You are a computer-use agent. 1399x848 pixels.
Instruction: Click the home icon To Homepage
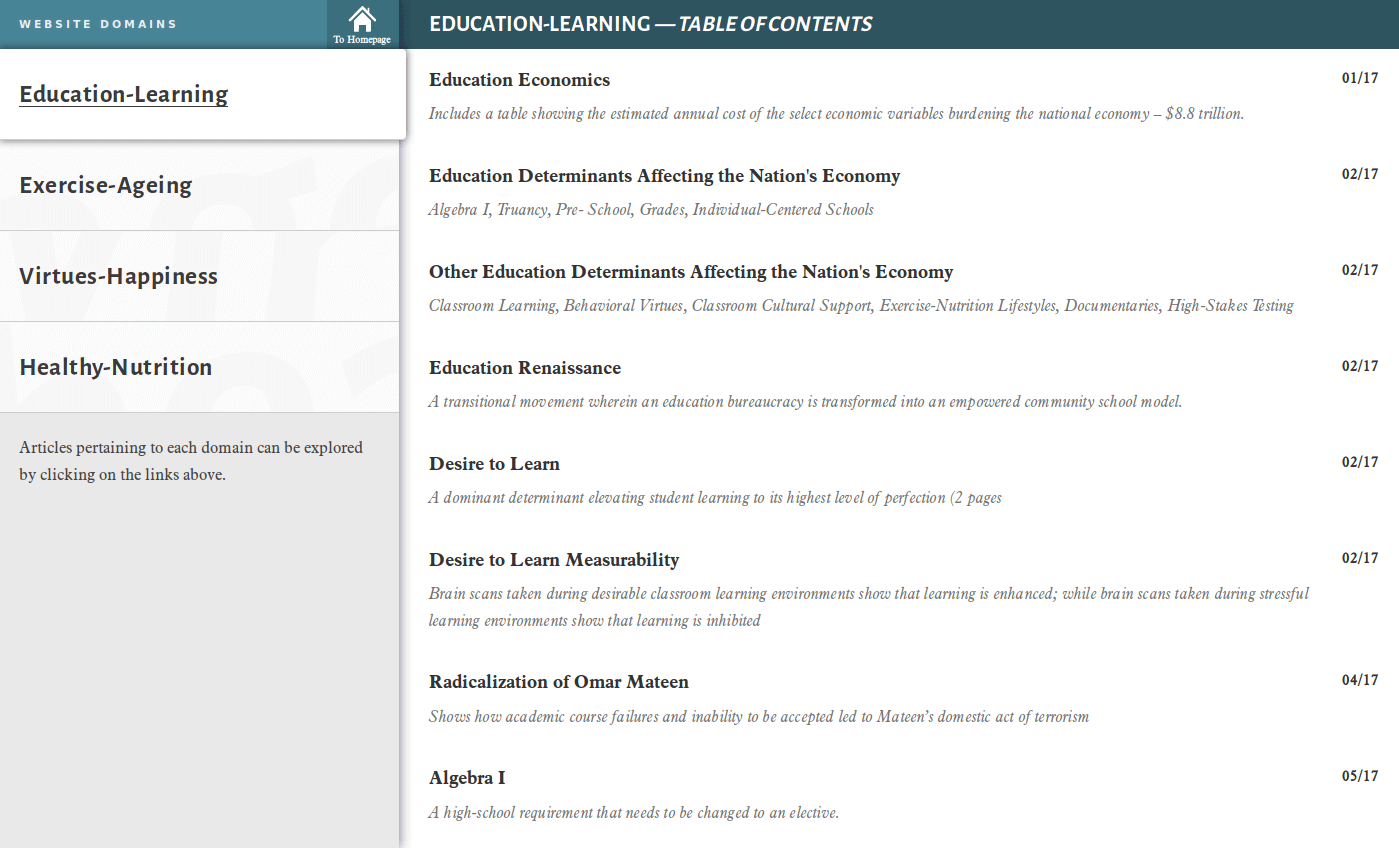point(362,24)
